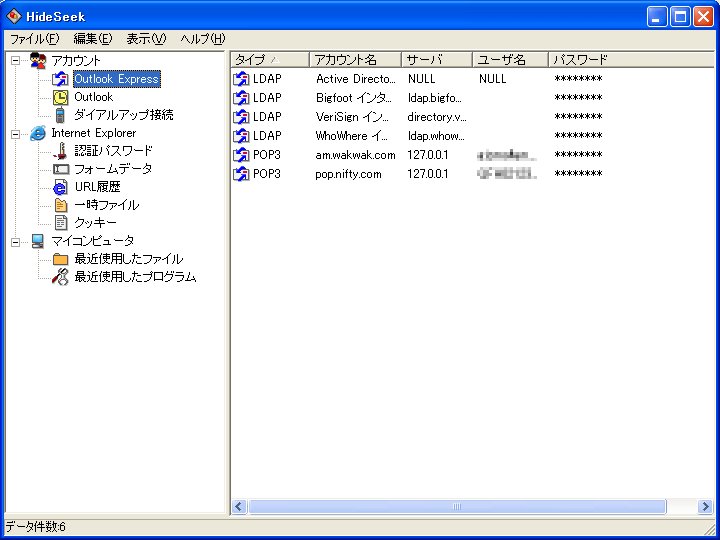Viewport: 720px width, 540px height.
Task: Click the yellow Outlook clock icon
Action: click(60, 97)
